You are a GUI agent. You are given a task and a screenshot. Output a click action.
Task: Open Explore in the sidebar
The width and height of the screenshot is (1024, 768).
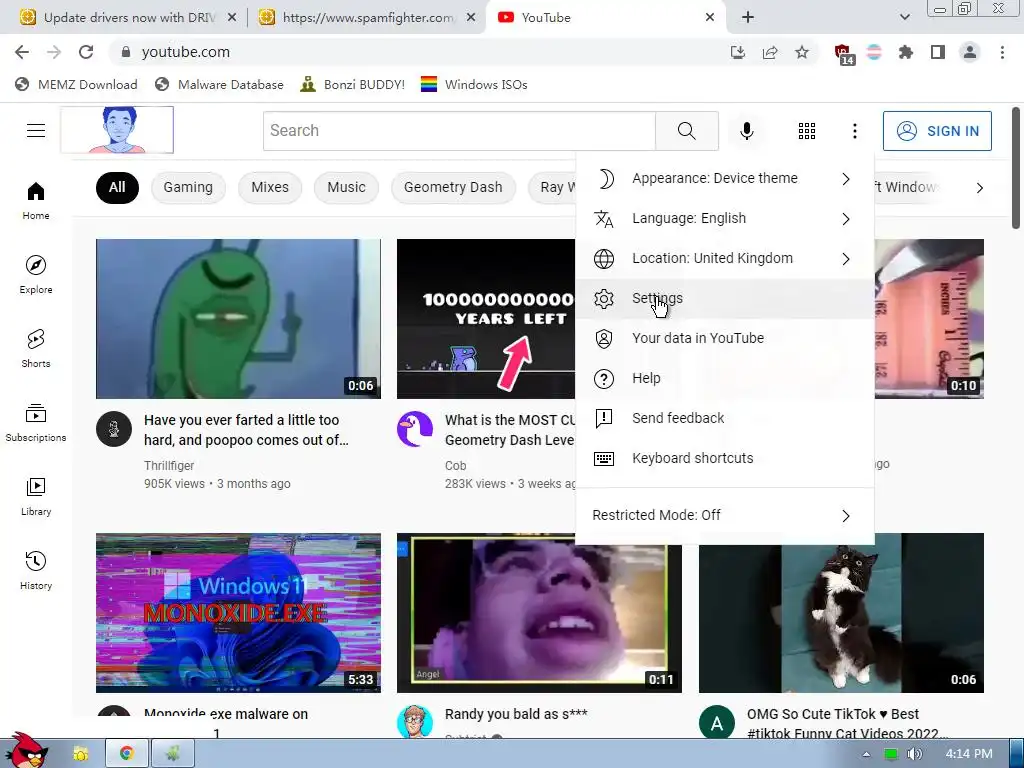point(36,274)
